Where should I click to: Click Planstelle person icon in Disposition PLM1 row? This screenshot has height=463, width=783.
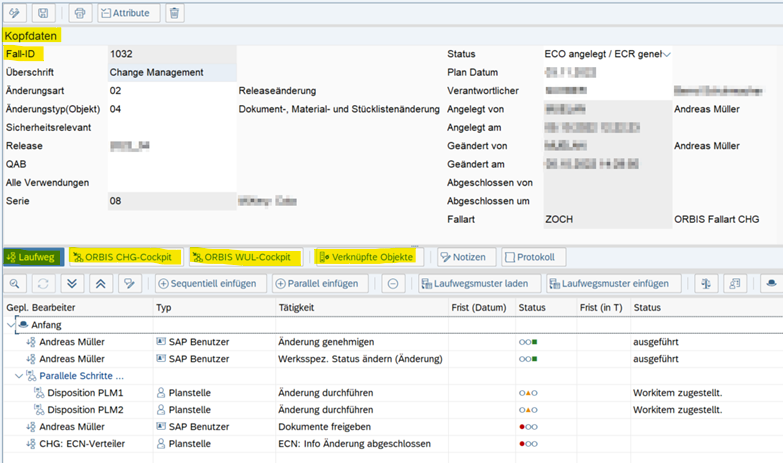tap(161, 393)
